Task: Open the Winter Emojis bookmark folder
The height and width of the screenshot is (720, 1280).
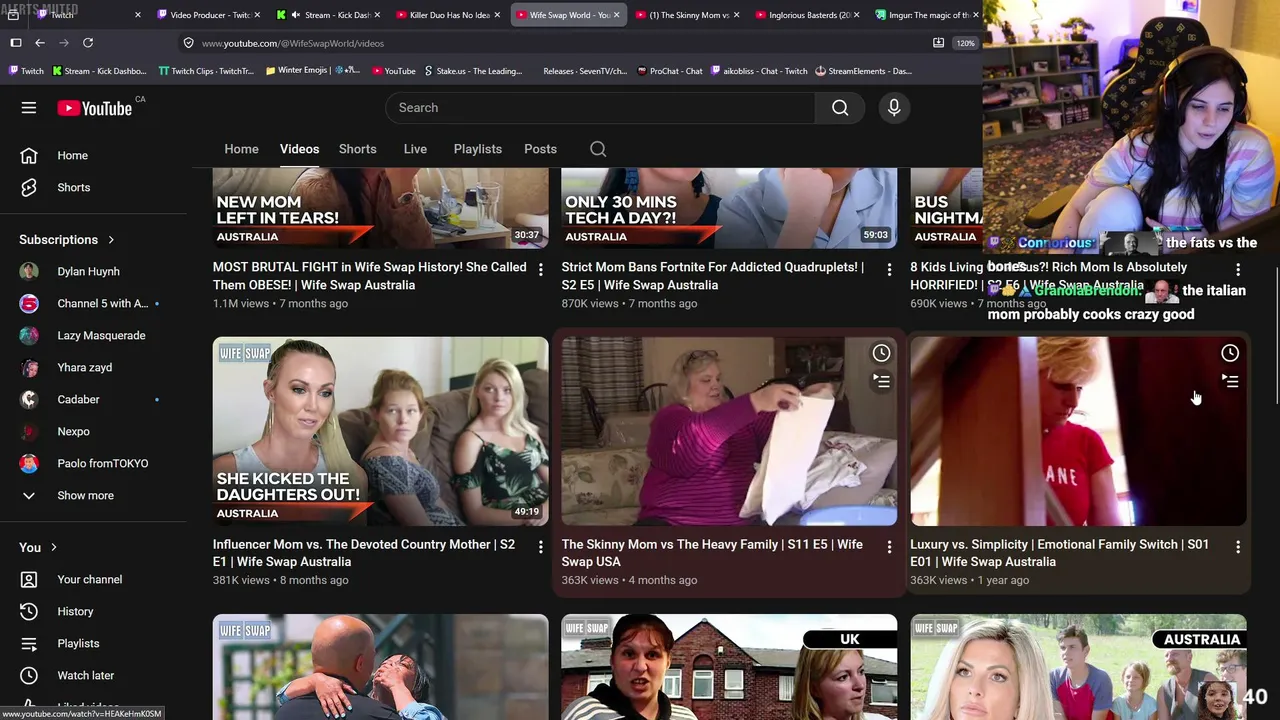Action: [312, 71]
